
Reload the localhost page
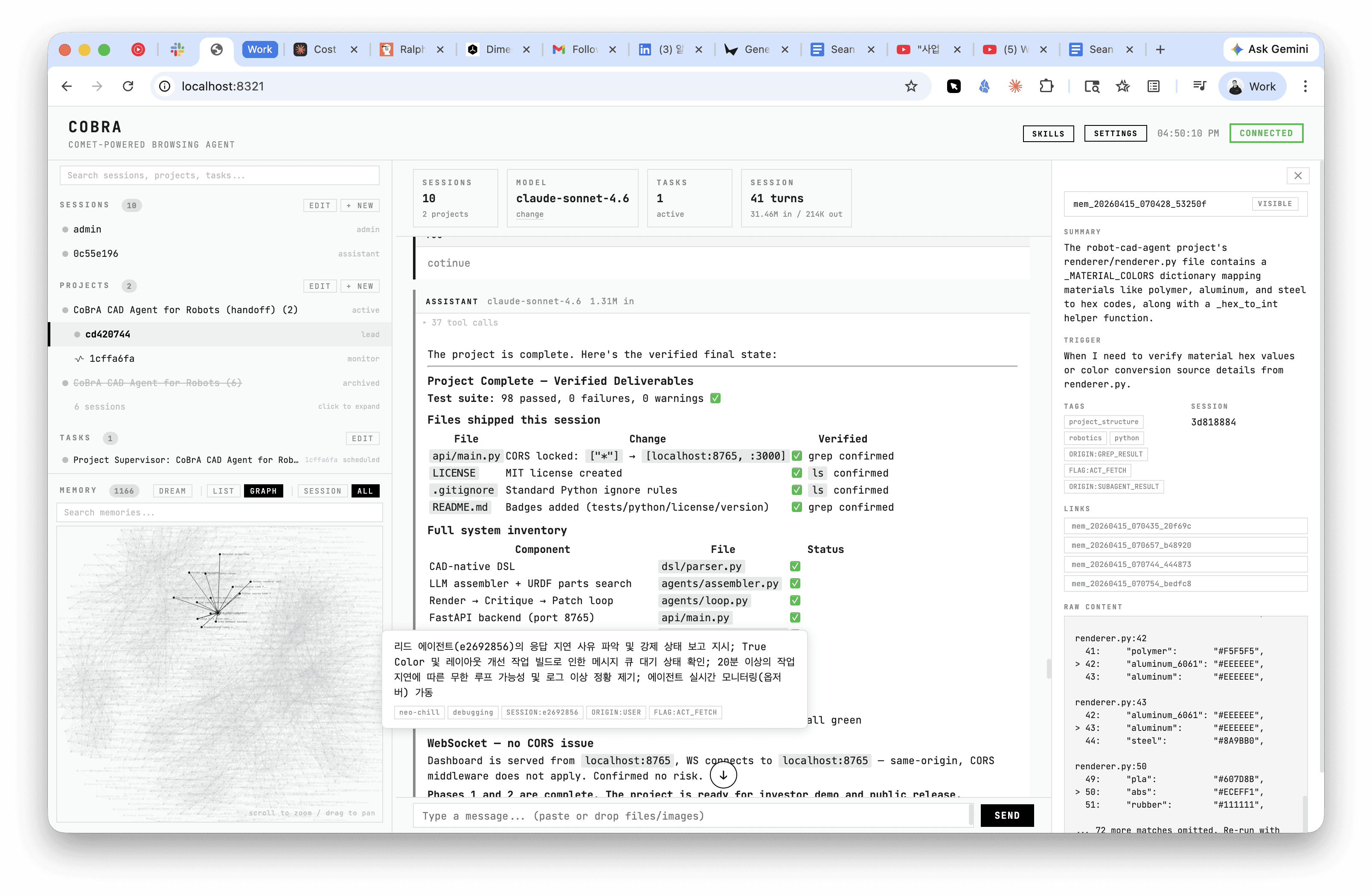point(128,87)
